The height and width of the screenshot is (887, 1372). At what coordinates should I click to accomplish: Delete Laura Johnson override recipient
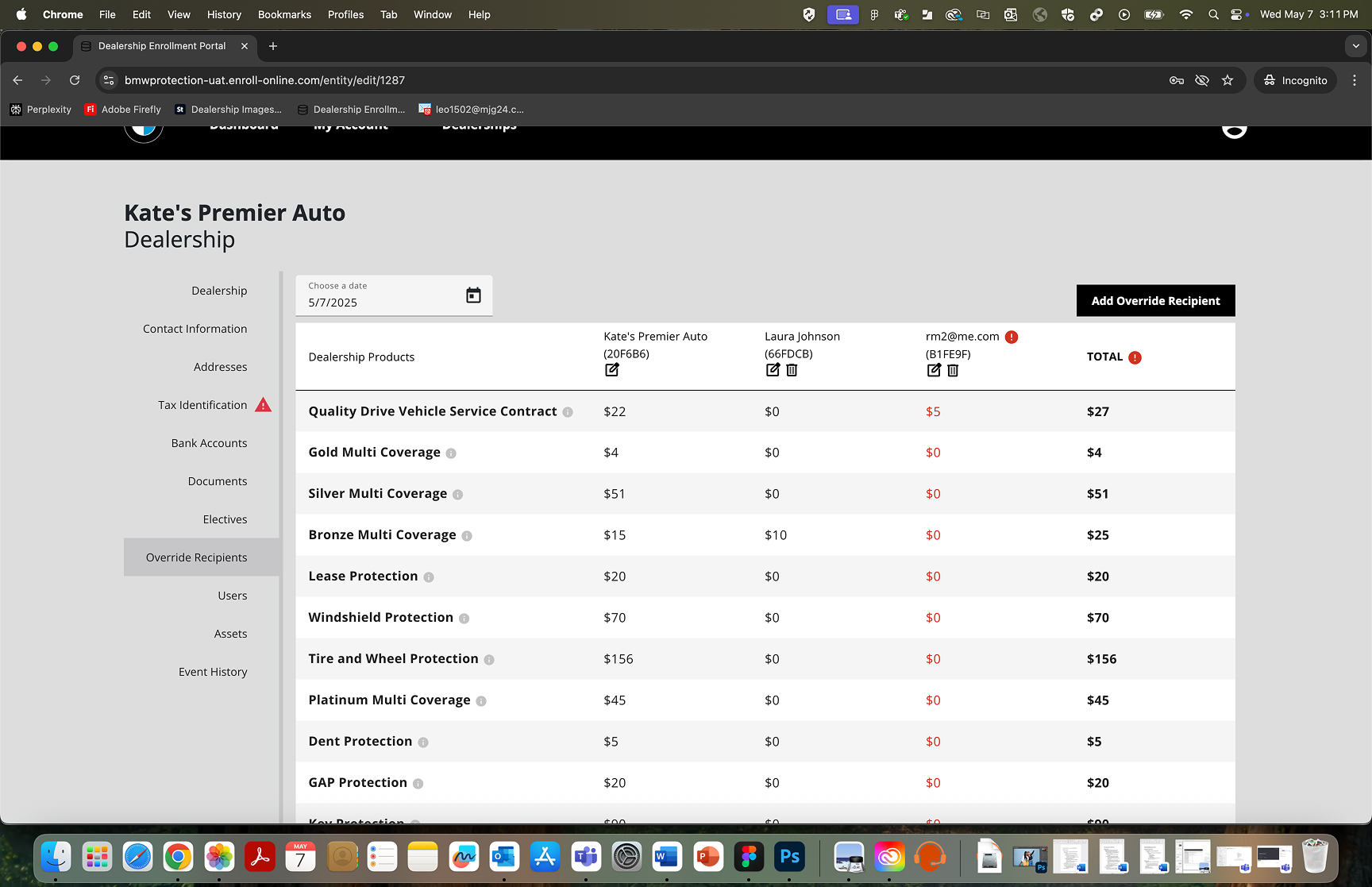pos(792,370)
